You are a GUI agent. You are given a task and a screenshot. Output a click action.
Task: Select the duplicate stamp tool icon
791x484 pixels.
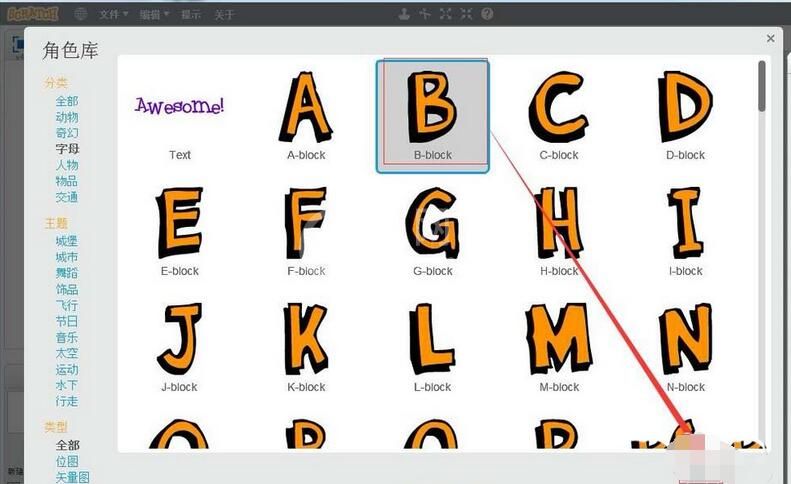[x=404, y=14]
